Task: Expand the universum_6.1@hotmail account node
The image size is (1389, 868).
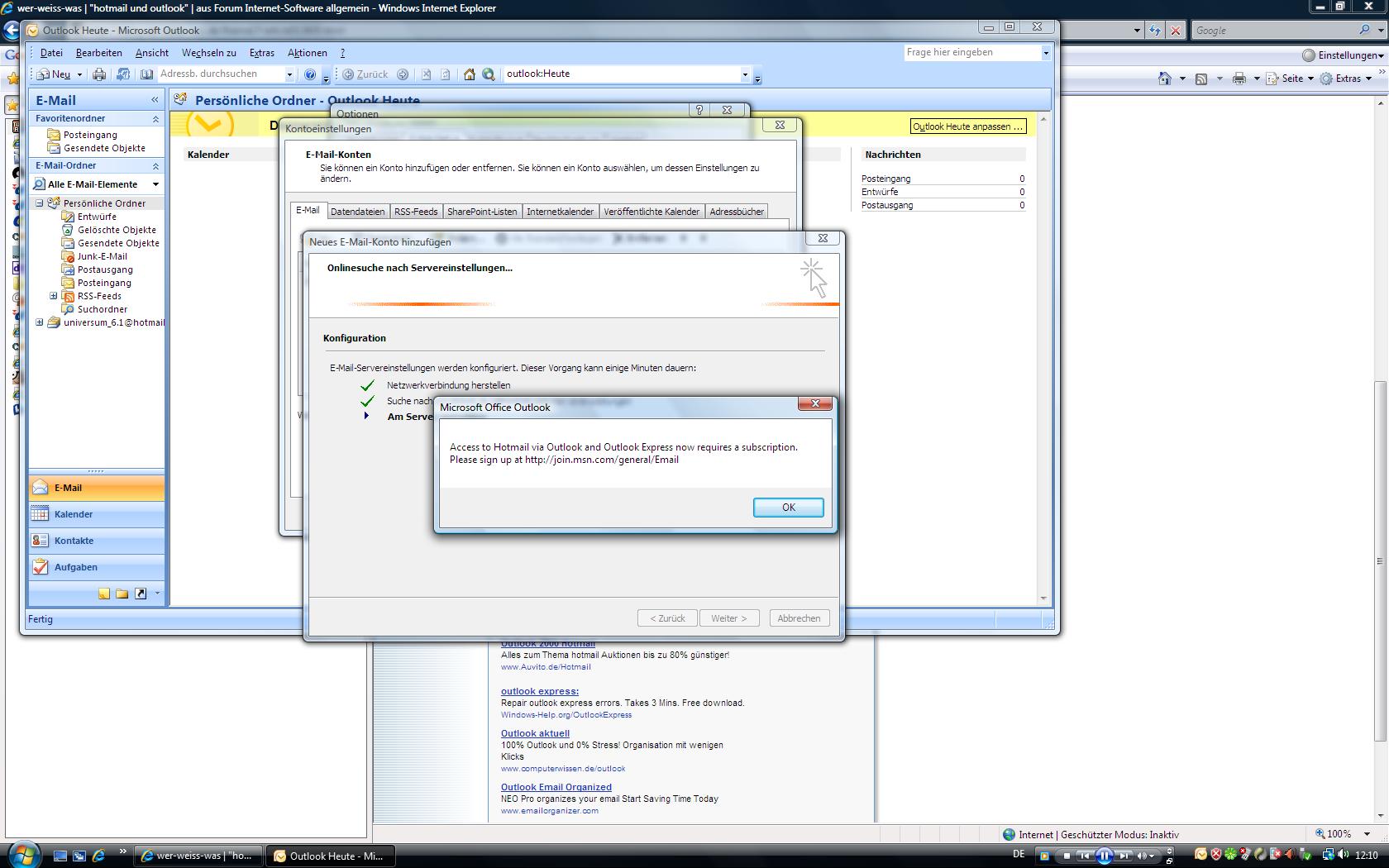Action: coord(39,322)
